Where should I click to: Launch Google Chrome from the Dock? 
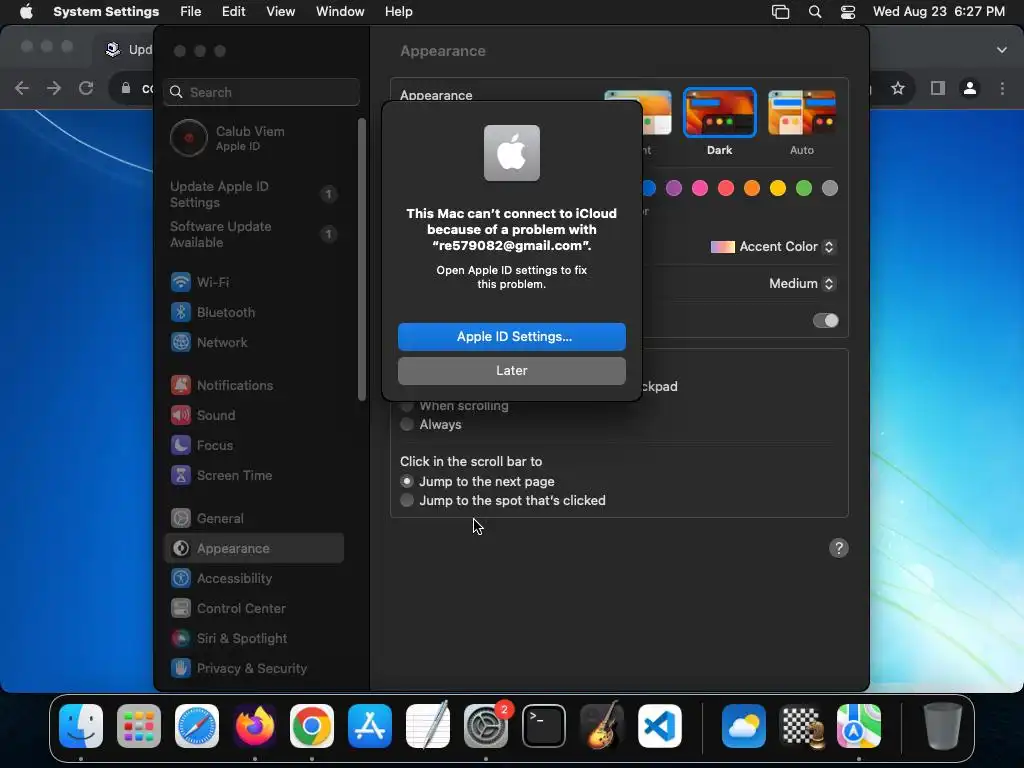[x=312, y=726]
